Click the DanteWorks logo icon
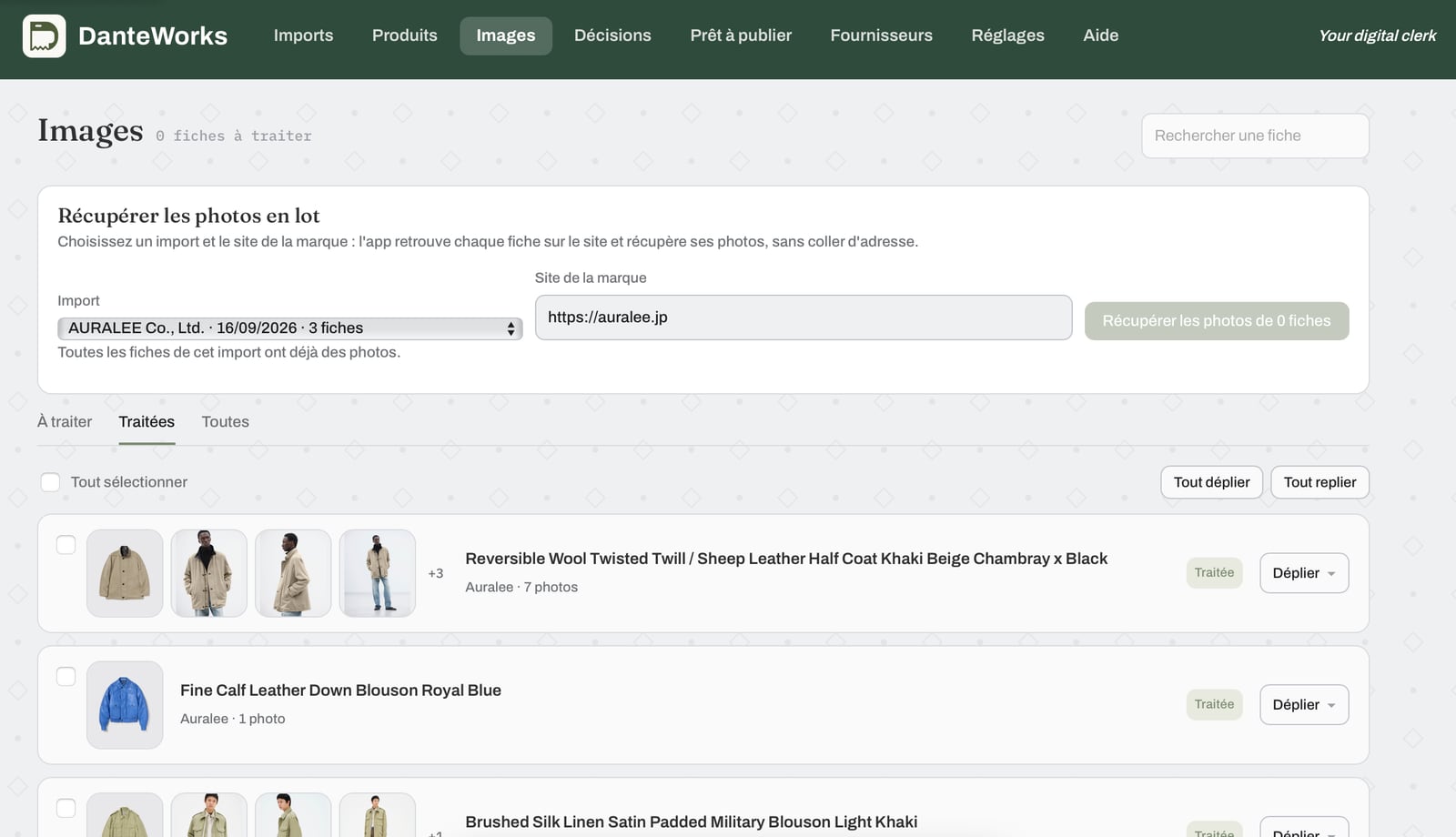Viewport: 1456px width, 837px height. 44,35
